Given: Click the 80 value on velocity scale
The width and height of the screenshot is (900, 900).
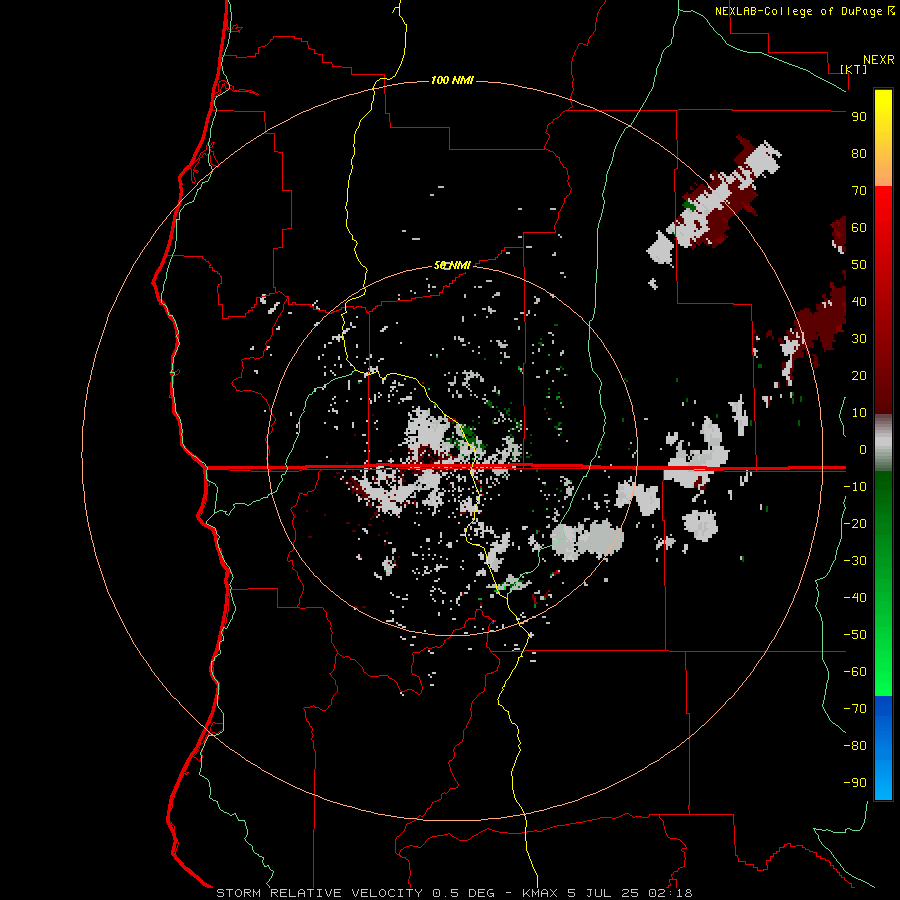Looking at the screenshot, I should 859,154.
